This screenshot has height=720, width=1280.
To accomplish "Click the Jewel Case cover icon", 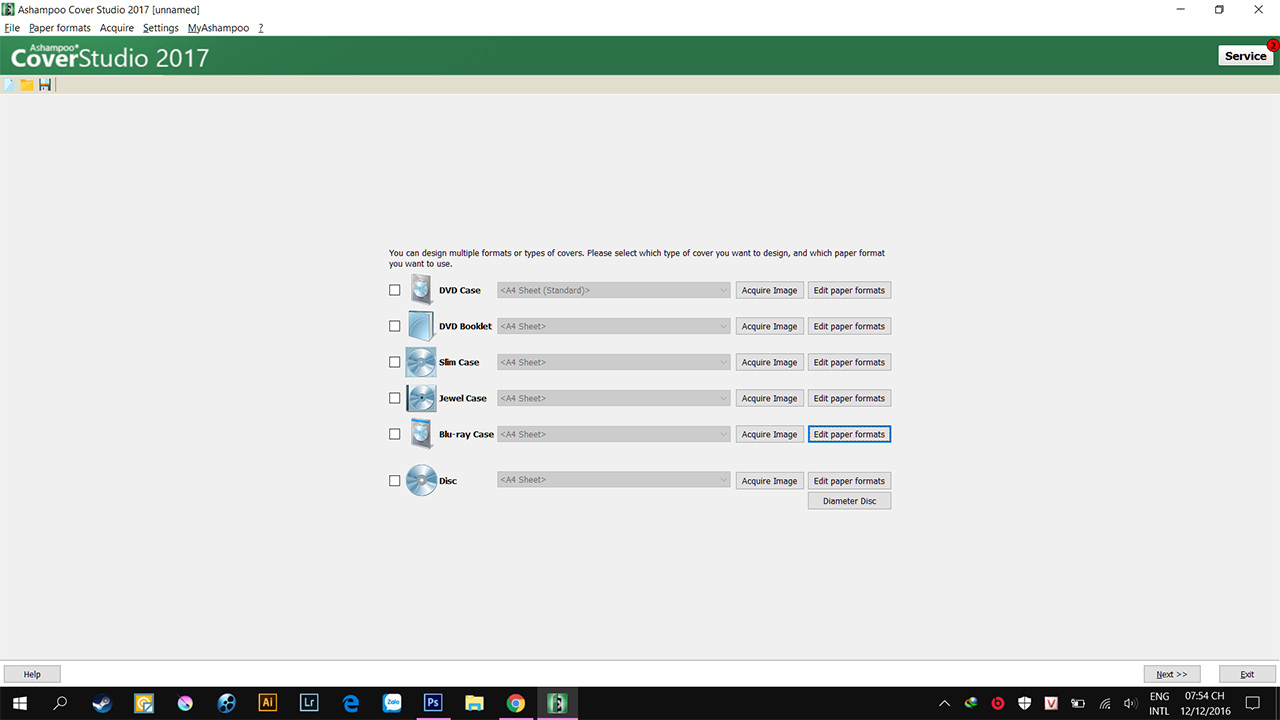I will (x=421, y=398).
